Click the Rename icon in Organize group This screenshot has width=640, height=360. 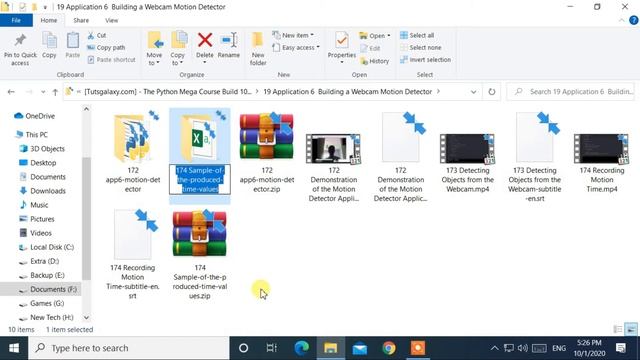coord(229,40)
